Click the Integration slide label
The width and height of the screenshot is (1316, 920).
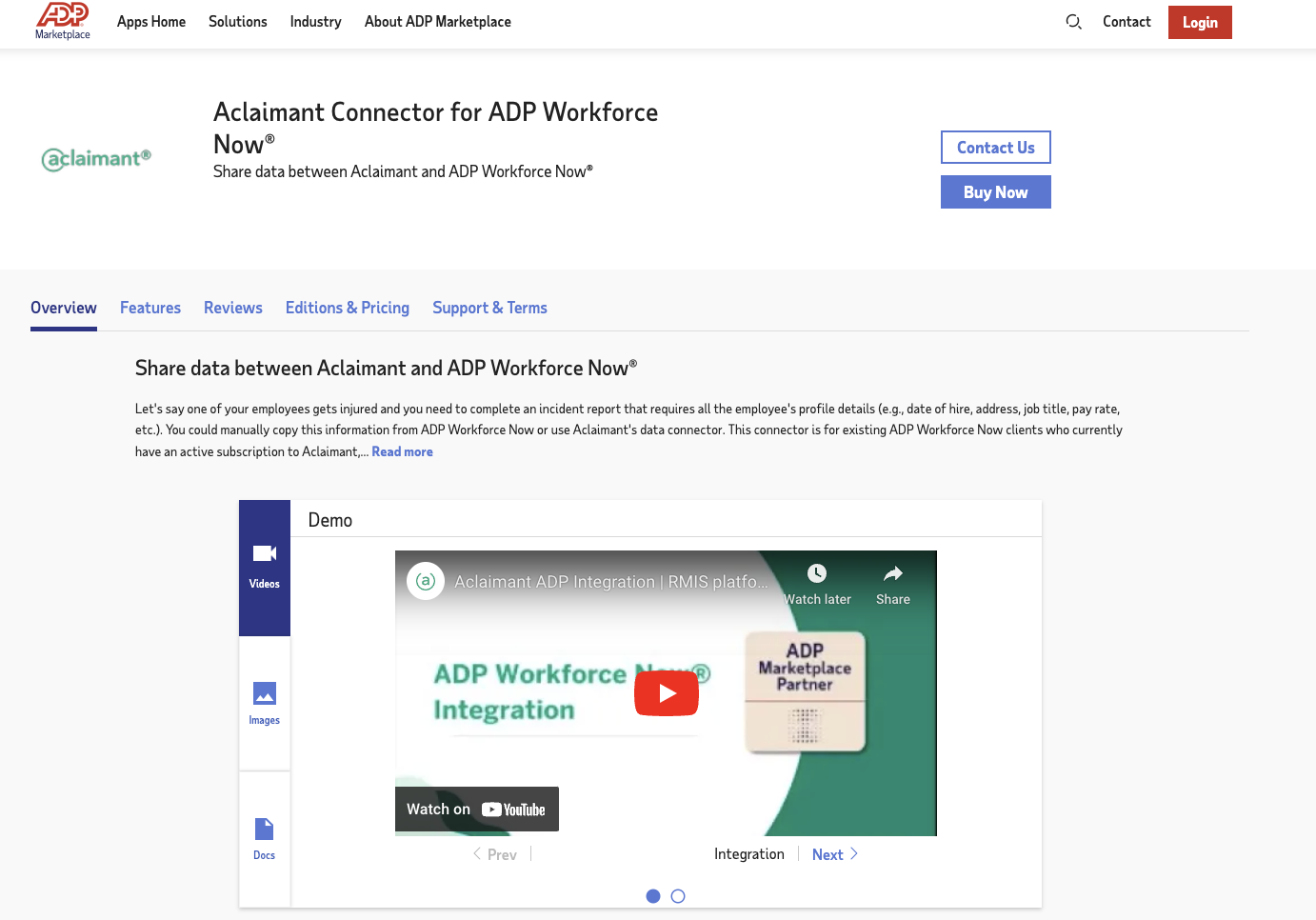click(749, 854)
